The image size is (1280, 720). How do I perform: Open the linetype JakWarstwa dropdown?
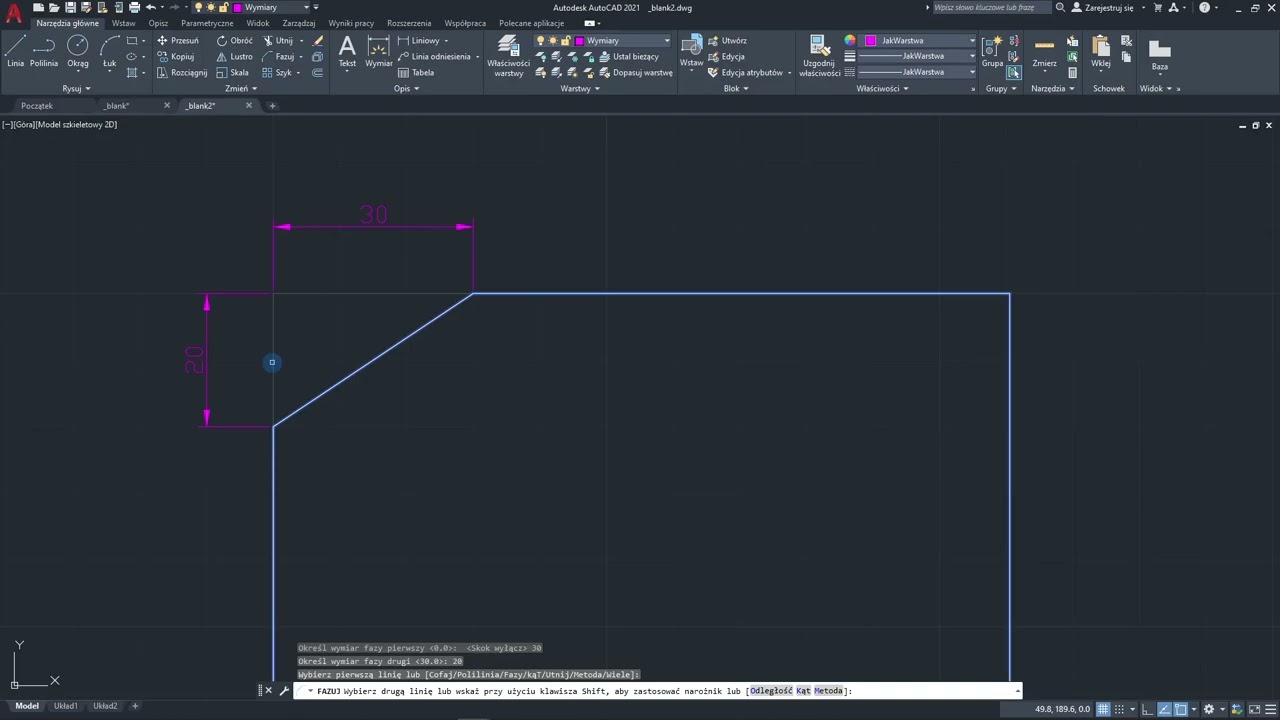coord(919,72)
